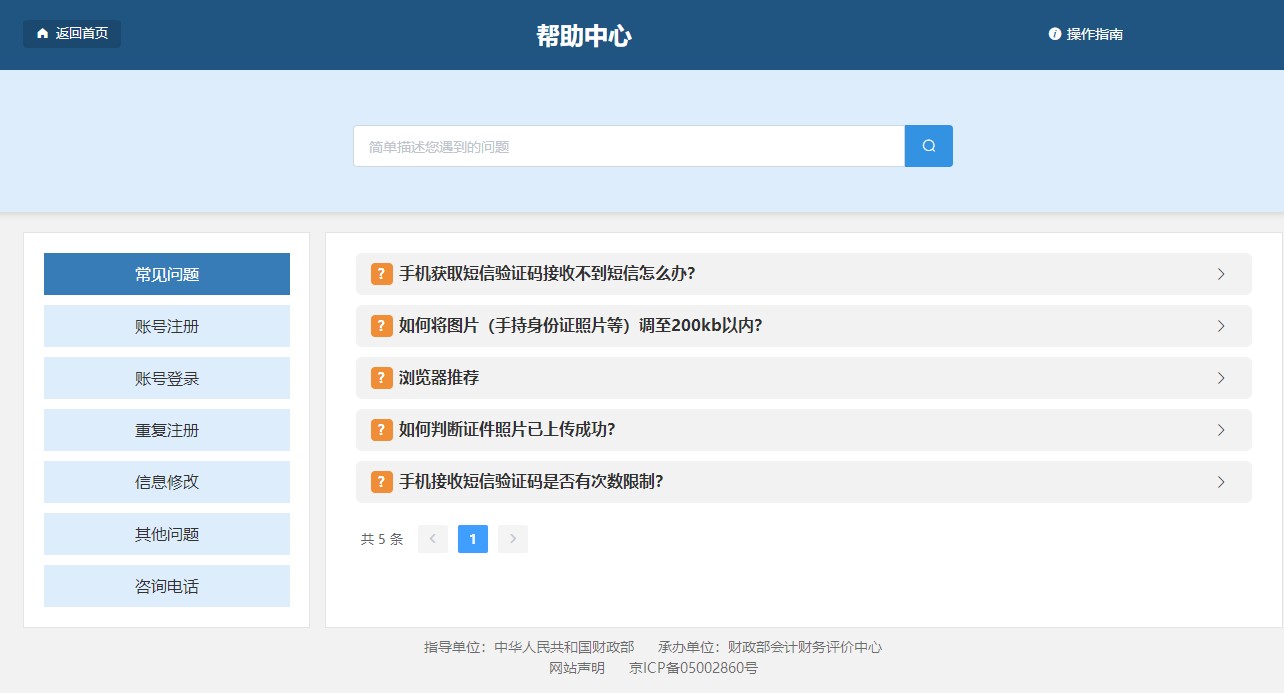Focus the 简单描述您遇到的问题 search field
Viewport: 1284px width, 693px height.
pyautogui.click(x=628, y=146)
